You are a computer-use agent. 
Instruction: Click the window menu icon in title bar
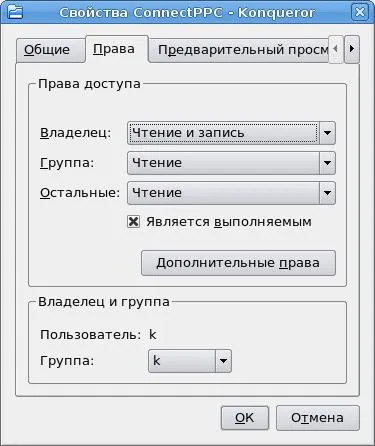tap(15, 12)
